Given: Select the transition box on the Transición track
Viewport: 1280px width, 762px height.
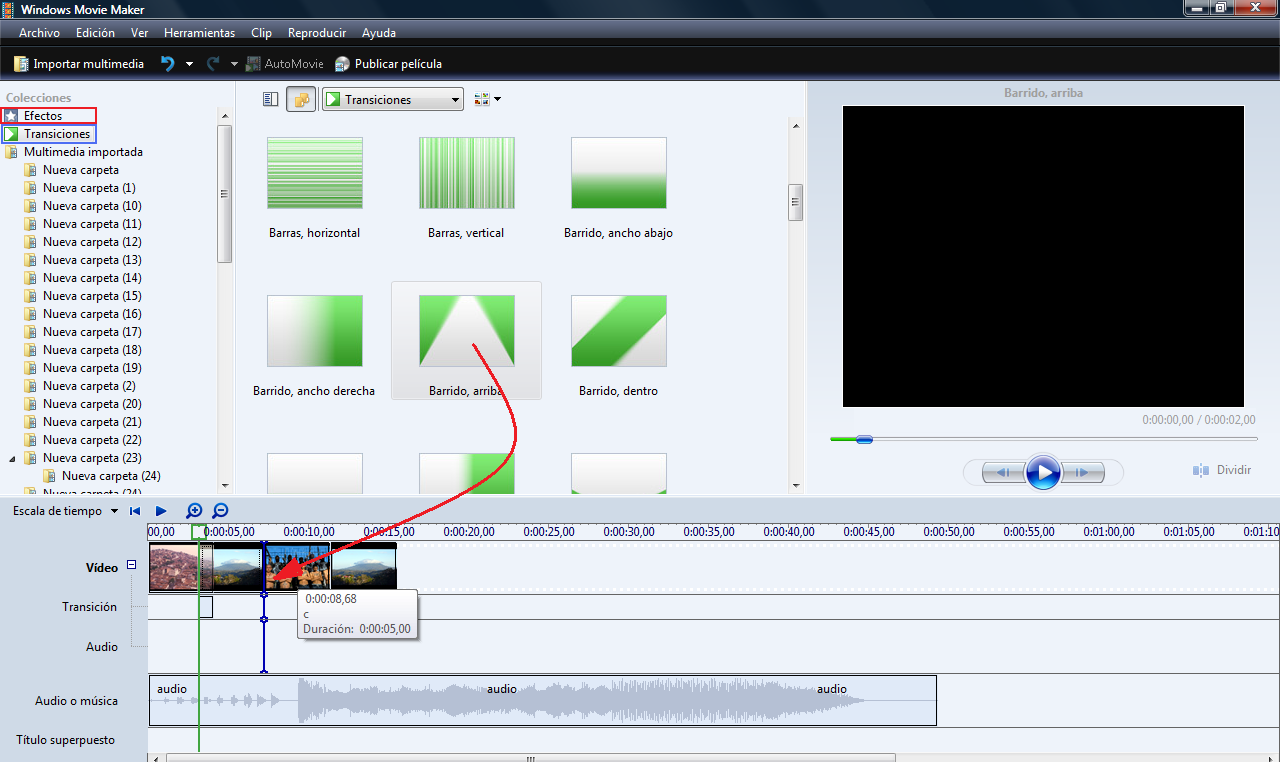Looking at the screenshot, I should (206, 607).
